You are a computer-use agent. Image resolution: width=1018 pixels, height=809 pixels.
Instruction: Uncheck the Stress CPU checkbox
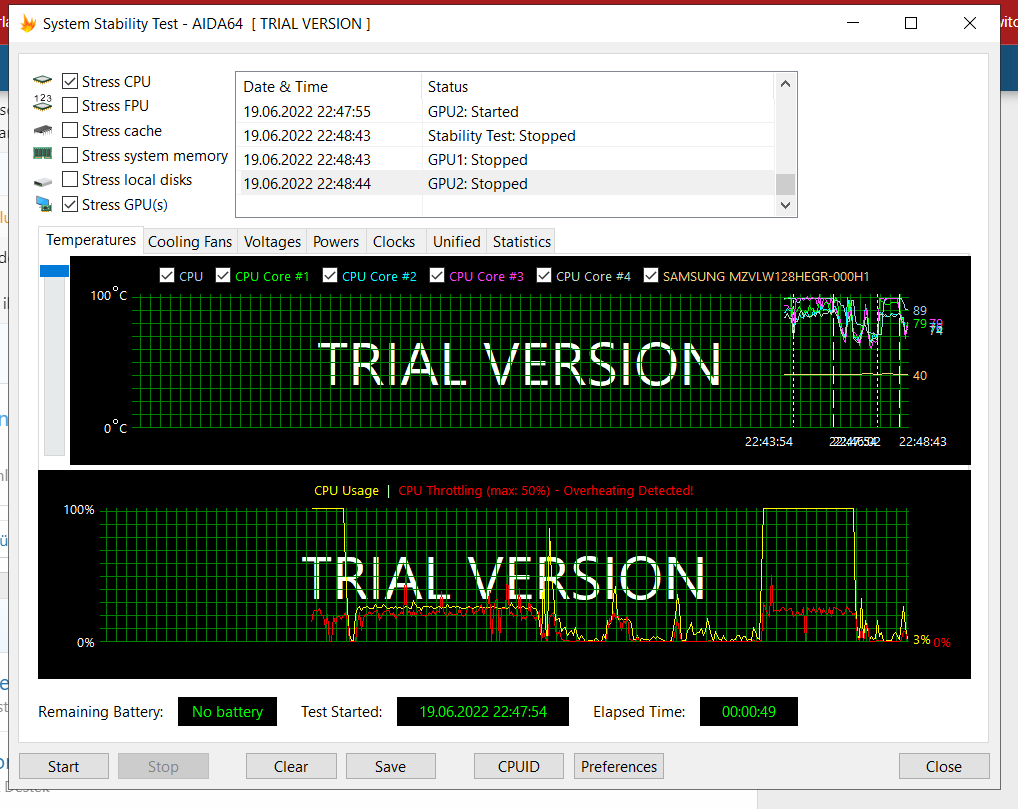(70, 81)
